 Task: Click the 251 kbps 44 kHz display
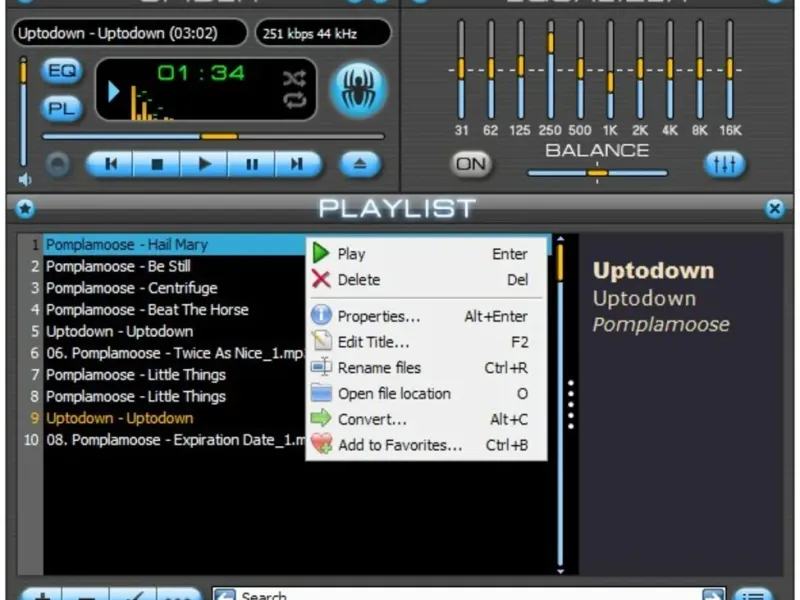(323, 33)
